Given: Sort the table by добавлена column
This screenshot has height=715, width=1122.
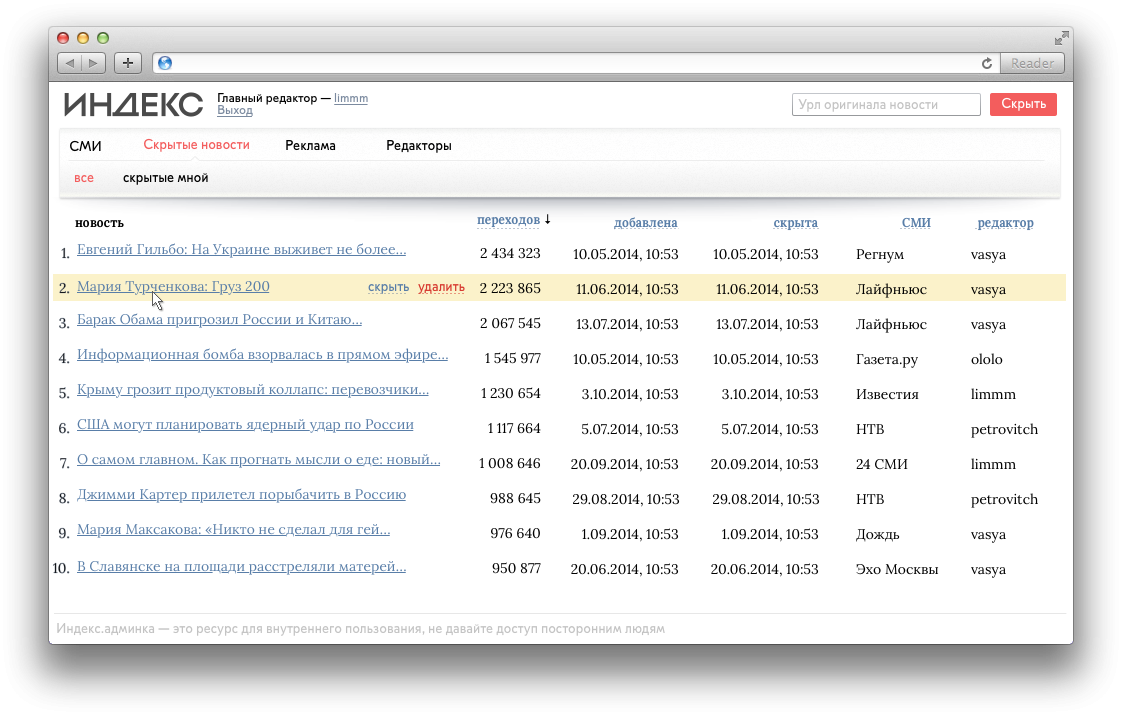Looking at the screenshot, I should 645,223.
